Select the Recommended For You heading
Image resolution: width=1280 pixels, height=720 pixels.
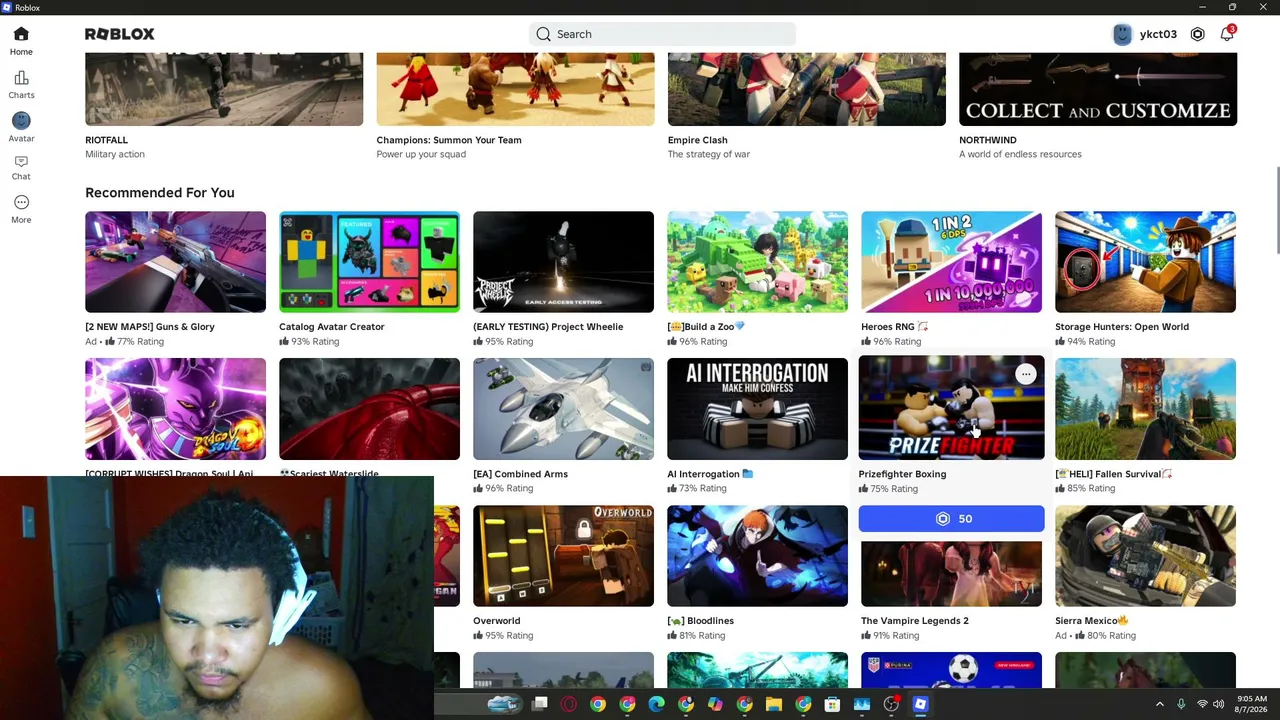[x=160, y=192]
